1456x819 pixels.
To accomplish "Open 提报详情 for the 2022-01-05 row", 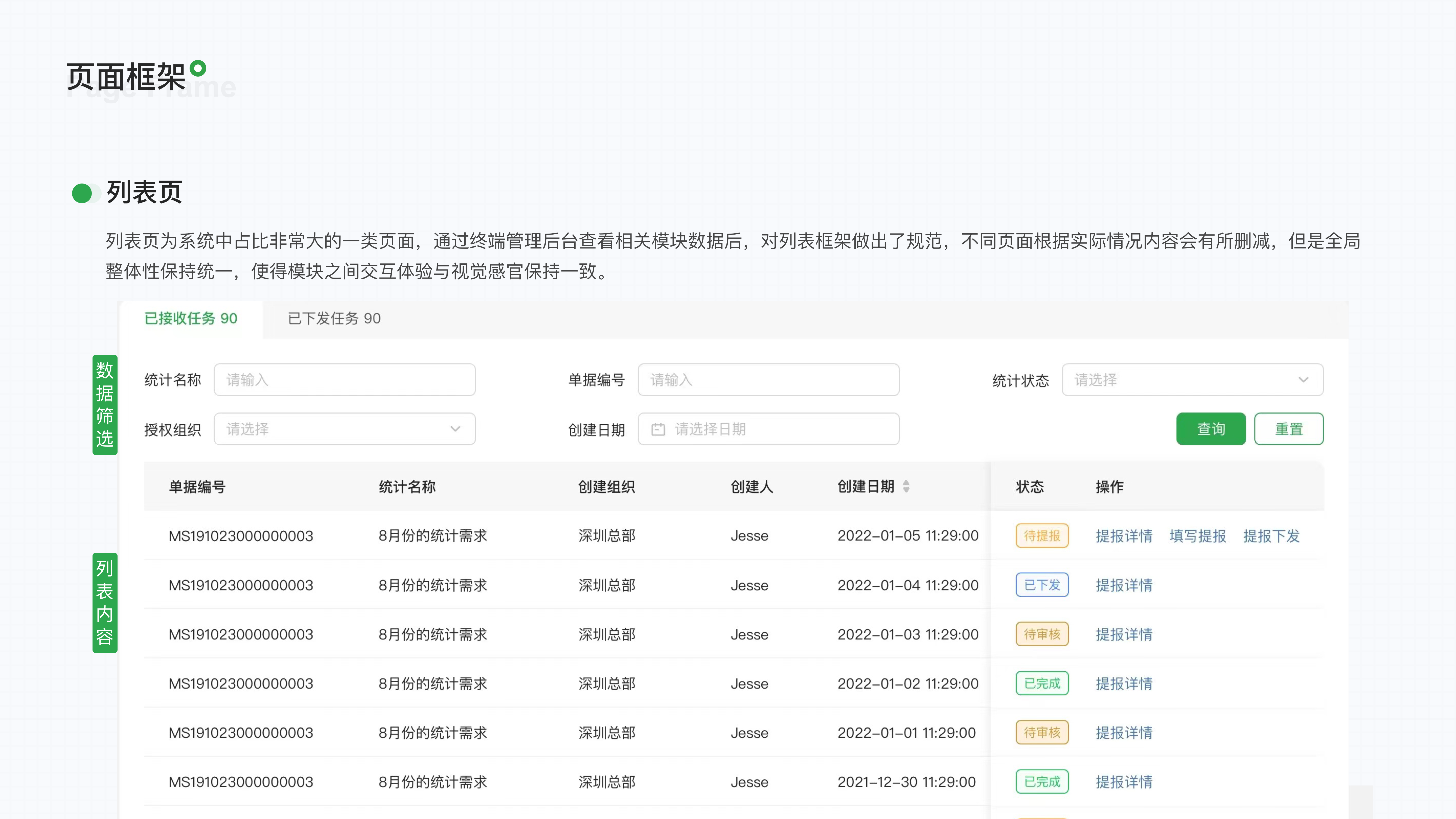I will [x=1124, y=536].
